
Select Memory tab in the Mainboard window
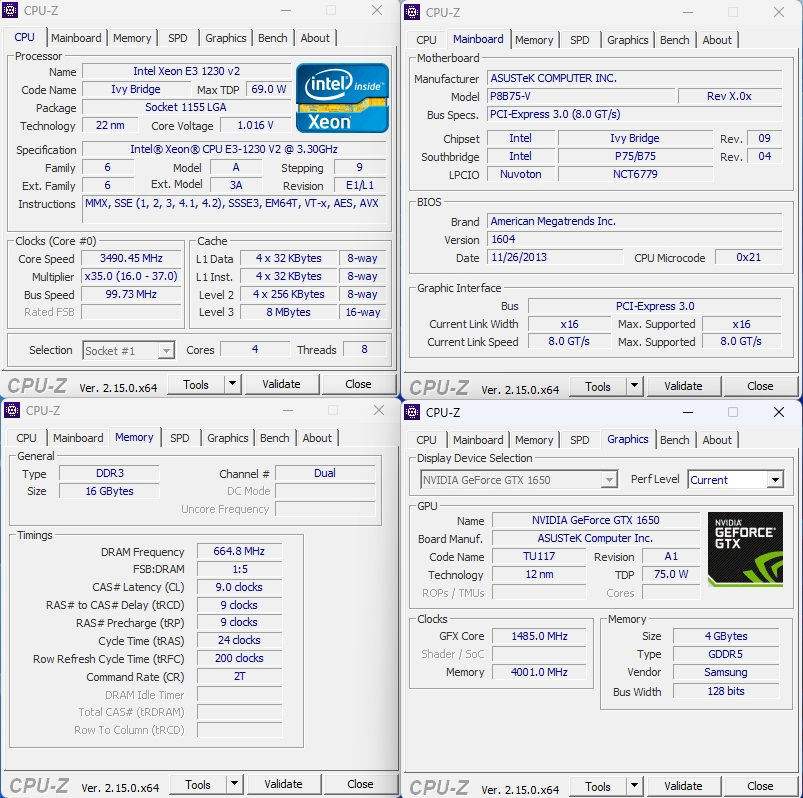tap(534, 40)
